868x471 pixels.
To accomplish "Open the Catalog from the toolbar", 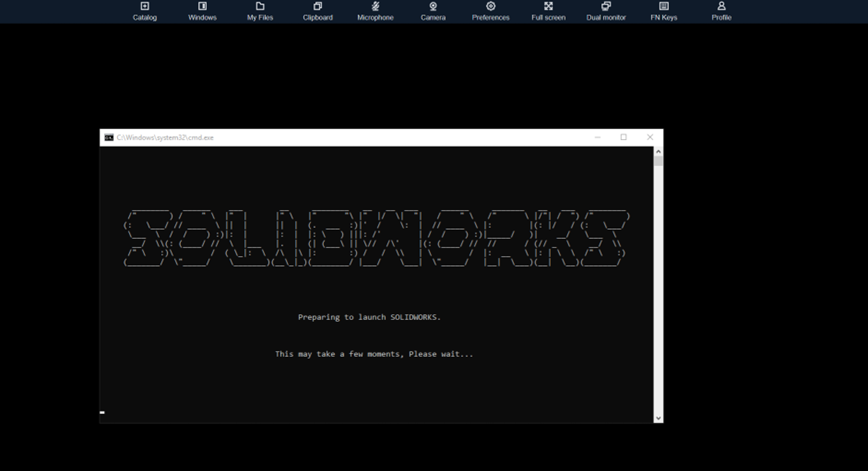I will (x=144, y=11).
